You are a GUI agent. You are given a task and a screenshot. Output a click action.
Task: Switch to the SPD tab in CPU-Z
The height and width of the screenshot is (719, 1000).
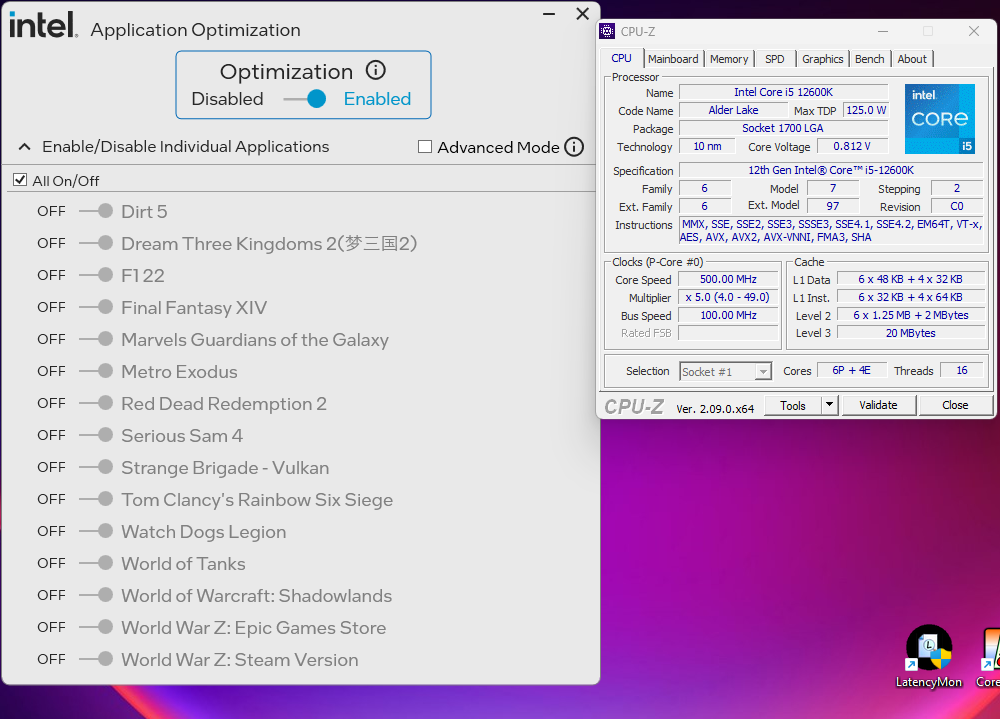pyautogui.click(x=774, y=59)
